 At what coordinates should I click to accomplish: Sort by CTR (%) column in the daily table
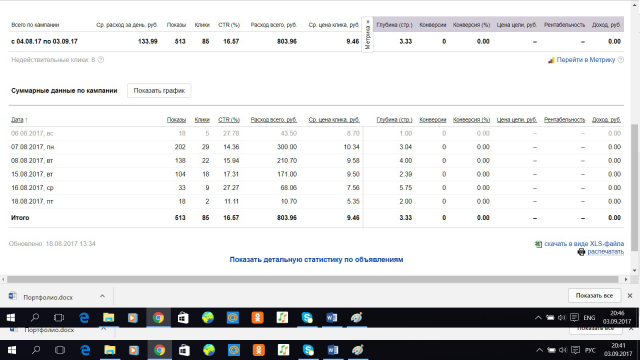coord(229,120)
